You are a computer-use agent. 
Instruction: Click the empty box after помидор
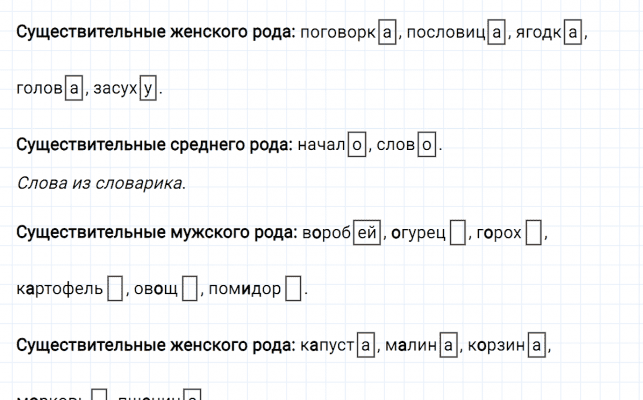click(293, 291)
